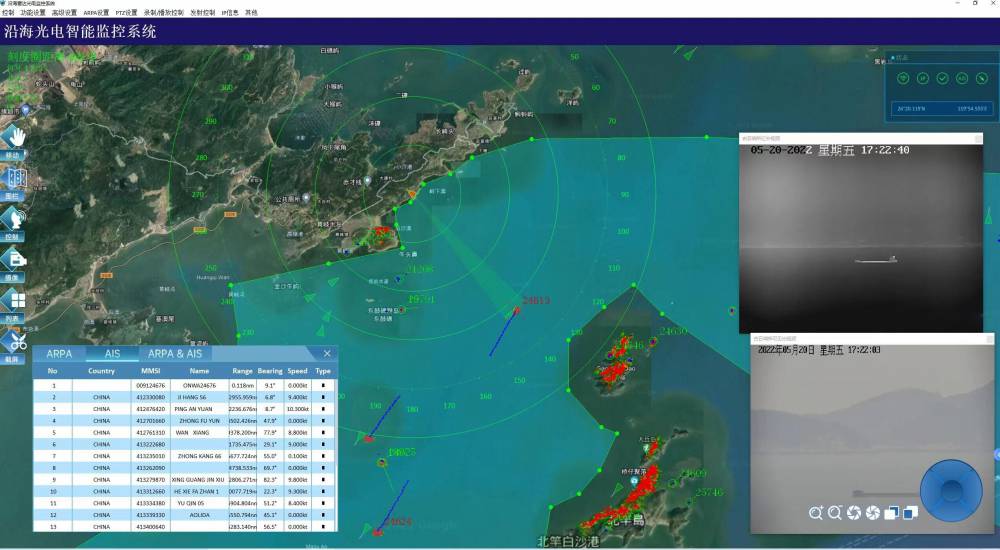Click second iris aperture icon on lower camera
This screenshot has height=550, width=1000.
(x=873, y=512)
